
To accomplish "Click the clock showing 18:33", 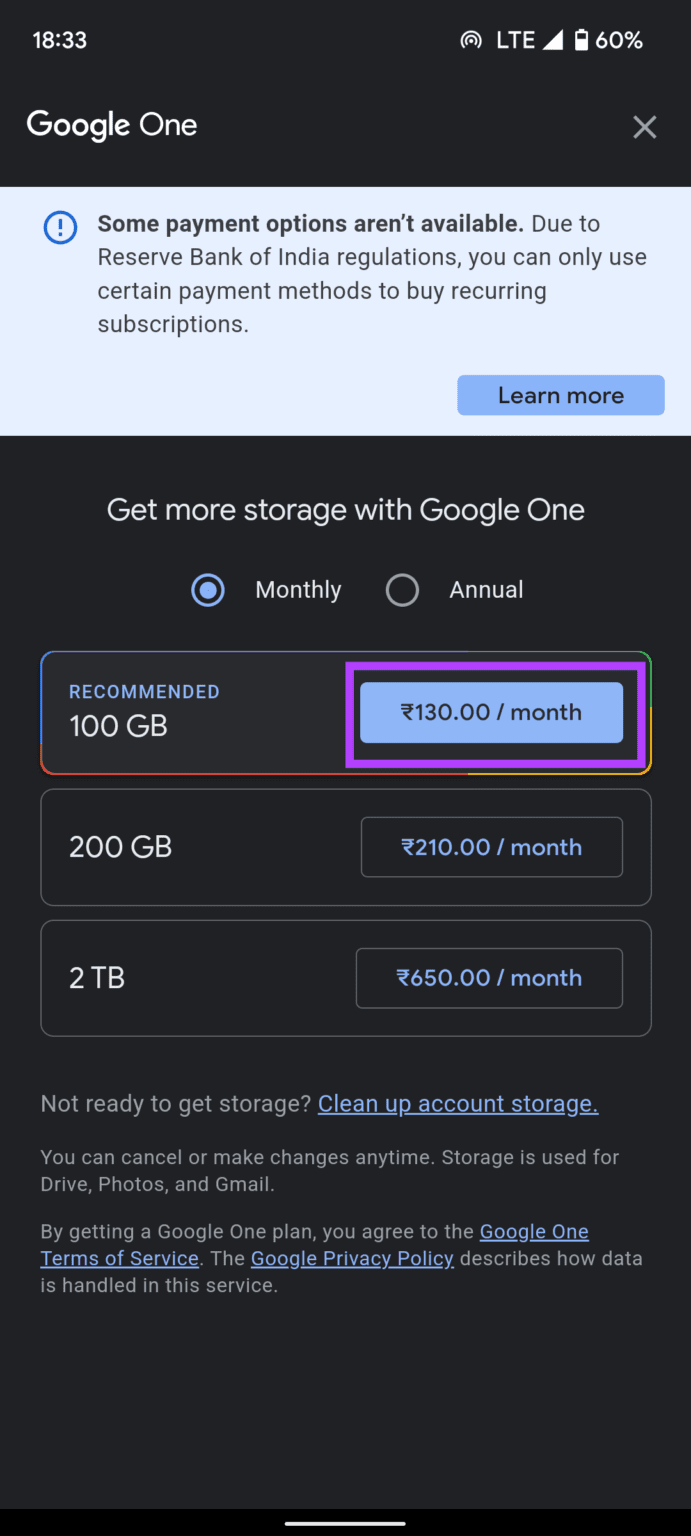I will [x=59, y=40].
